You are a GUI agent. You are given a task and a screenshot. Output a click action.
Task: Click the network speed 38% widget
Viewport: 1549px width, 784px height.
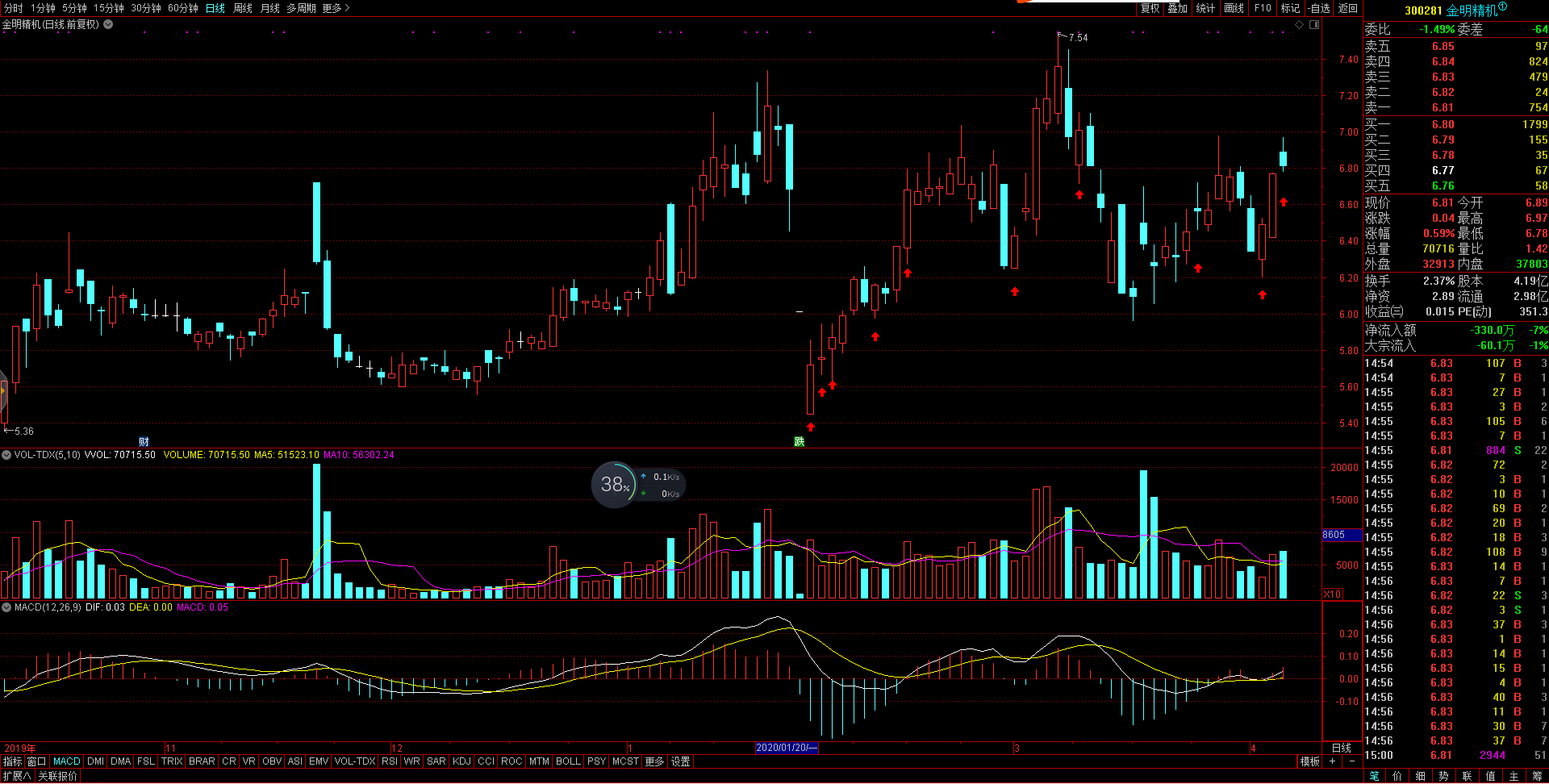637,485
